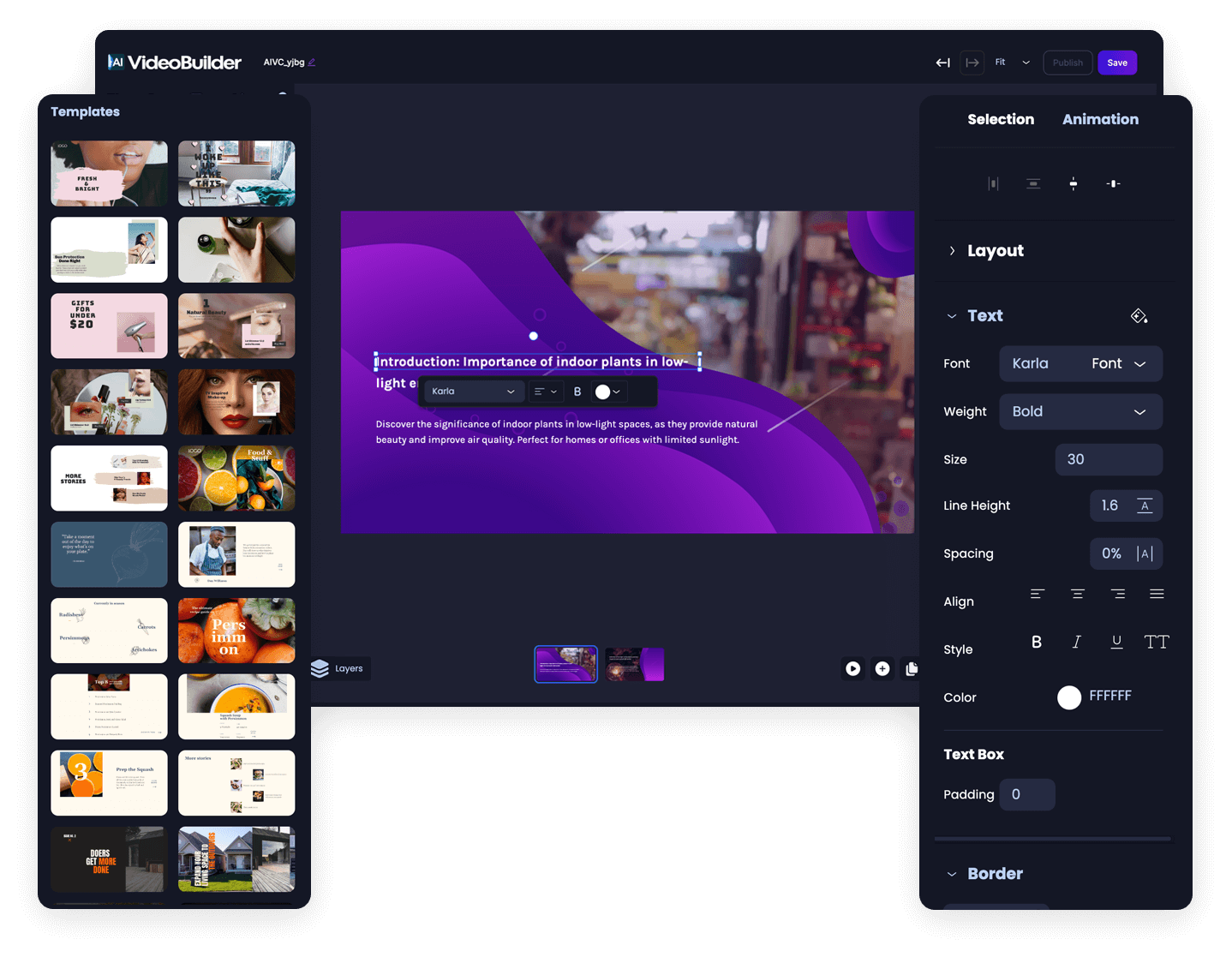Switch to the Animation tab

click(1100, 119)
